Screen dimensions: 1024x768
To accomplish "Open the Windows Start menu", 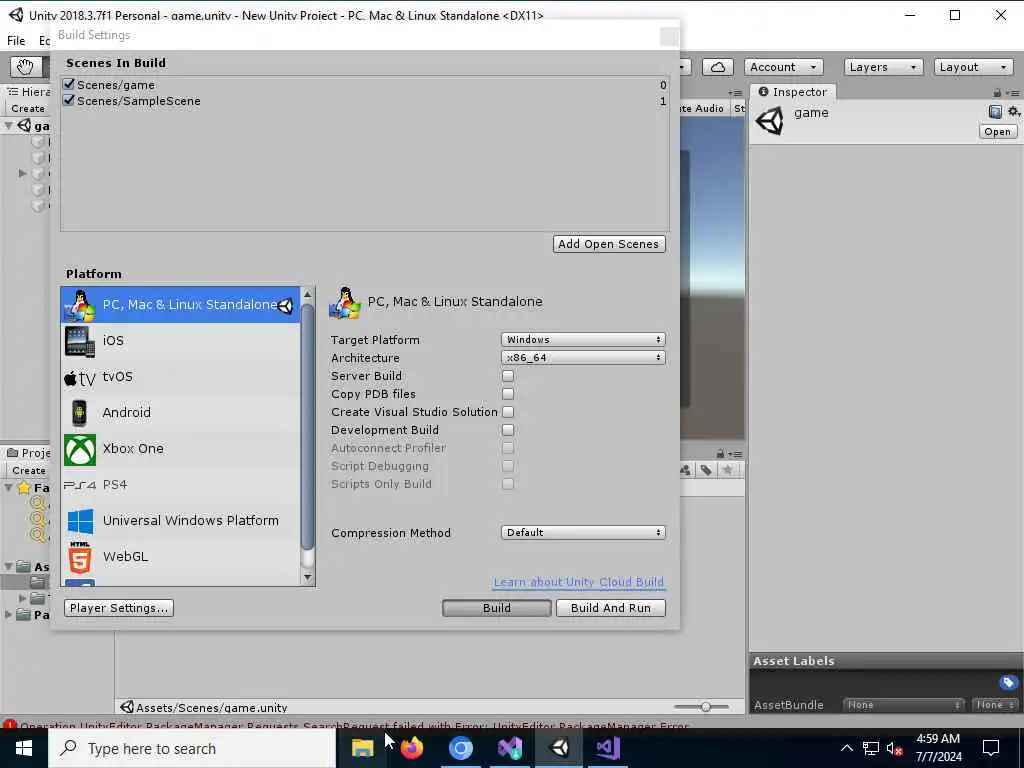I will [24, 748].
